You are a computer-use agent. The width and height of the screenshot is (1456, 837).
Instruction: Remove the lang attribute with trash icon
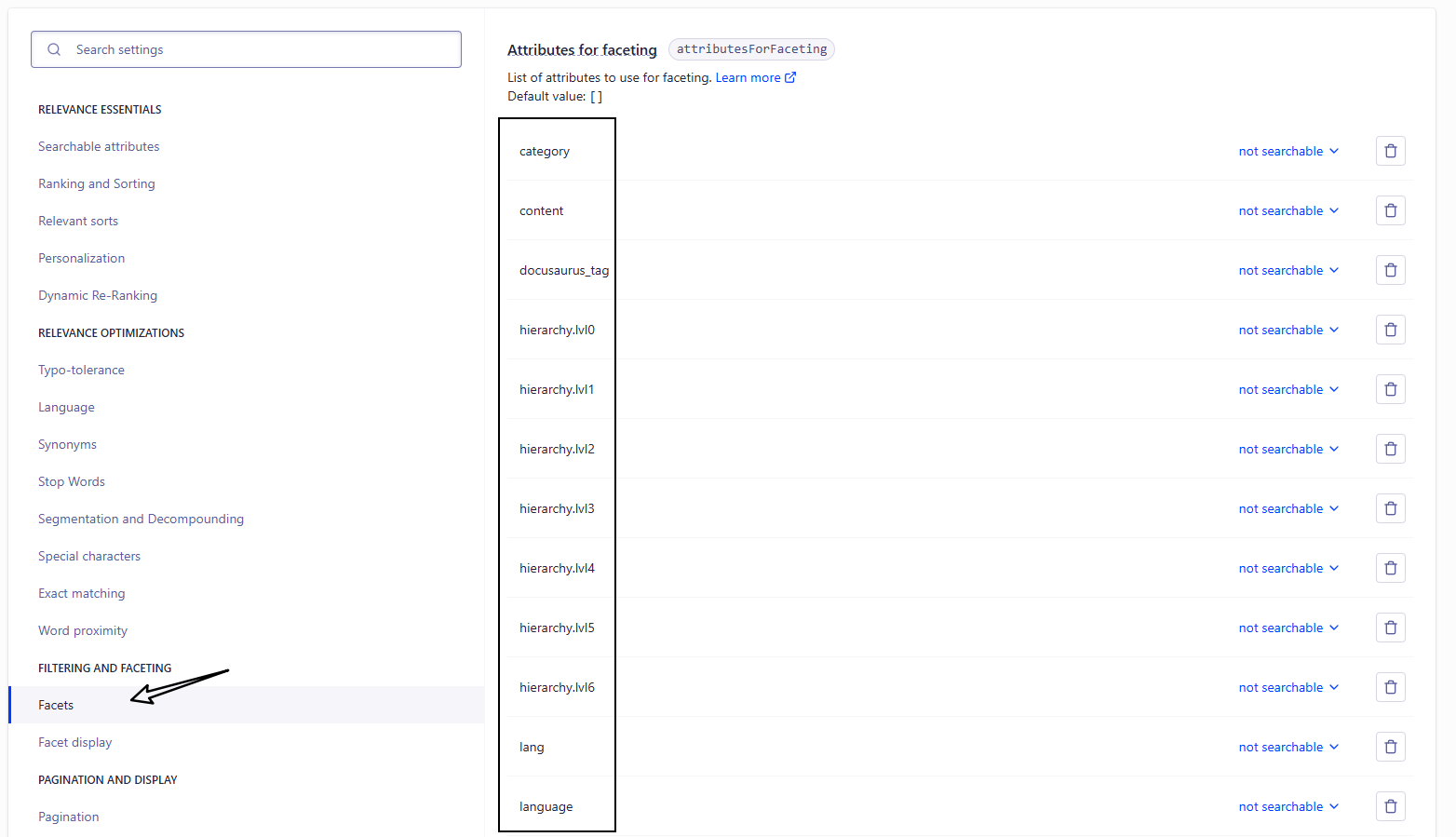tap(1390, 747)
